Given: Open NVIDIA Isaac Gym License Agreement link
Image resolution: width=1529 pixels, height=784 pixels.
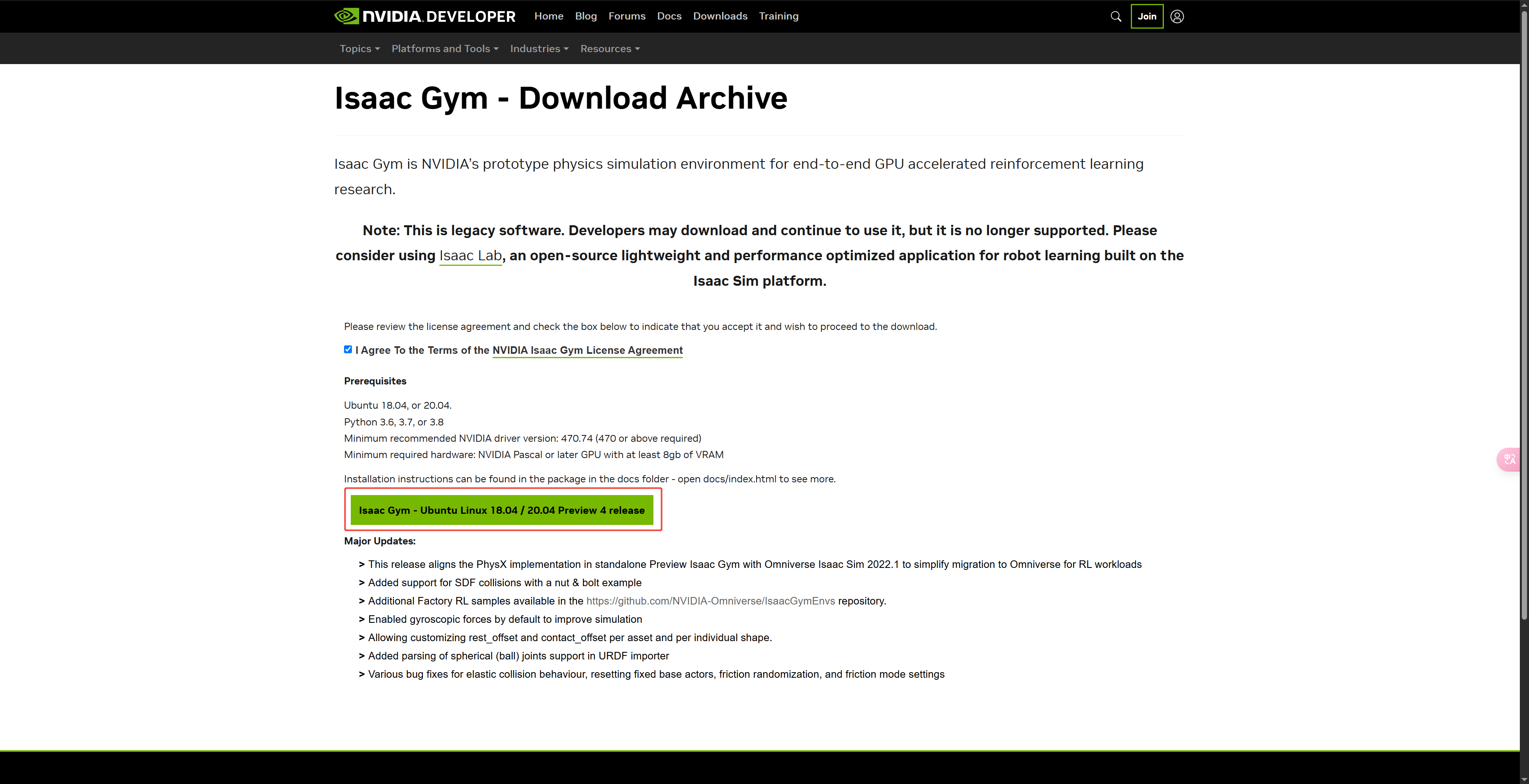Looking at the screenshot, I should 588,350.
